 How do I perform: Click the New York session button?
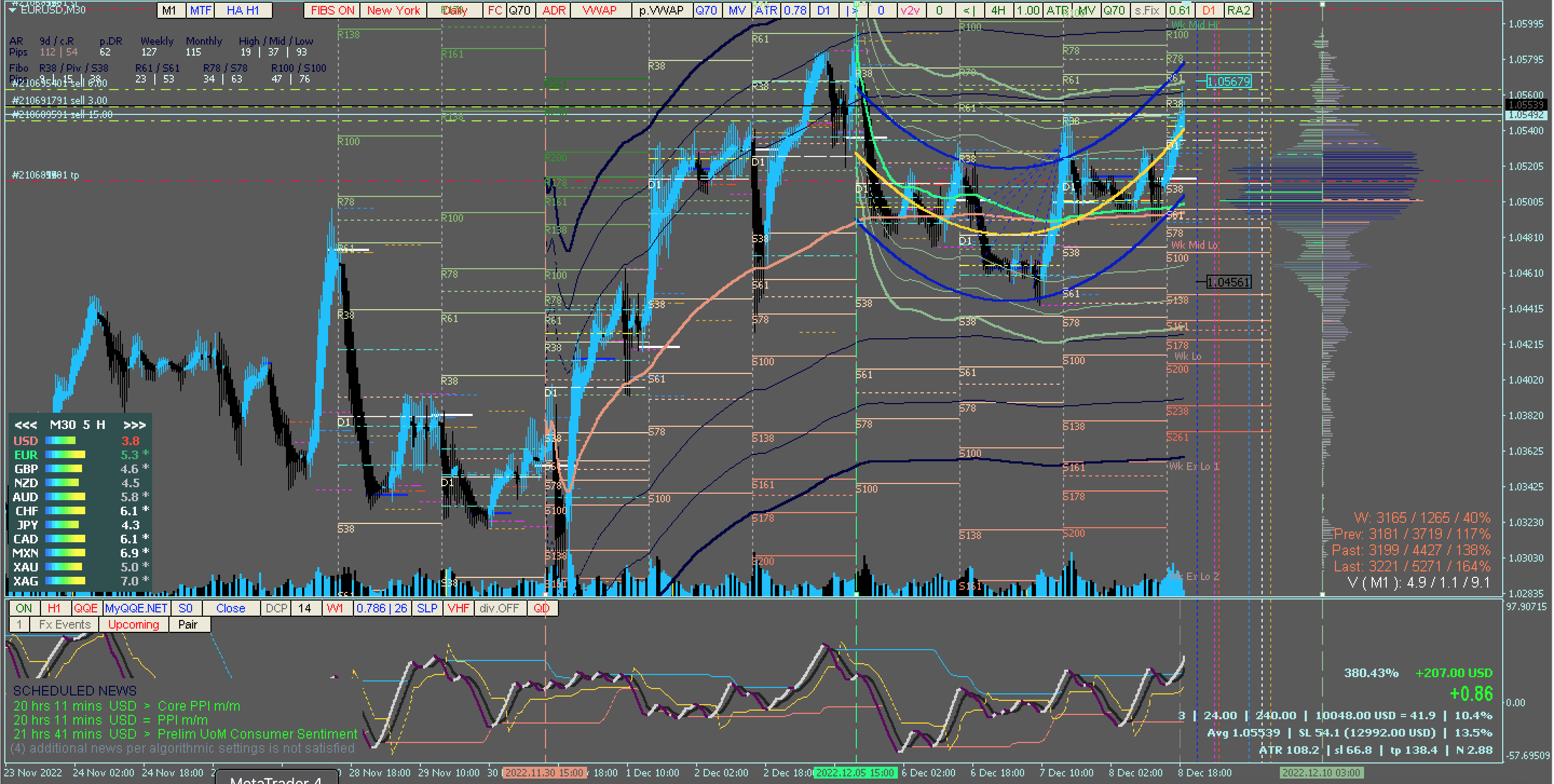pos(393,10)
